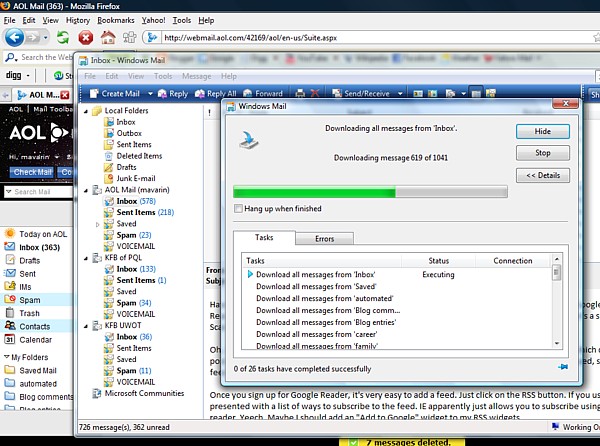The height and width of the screenshot is (446, 600).
Task: Open AOL IMs folder
Action: click(x=18, y=287)
